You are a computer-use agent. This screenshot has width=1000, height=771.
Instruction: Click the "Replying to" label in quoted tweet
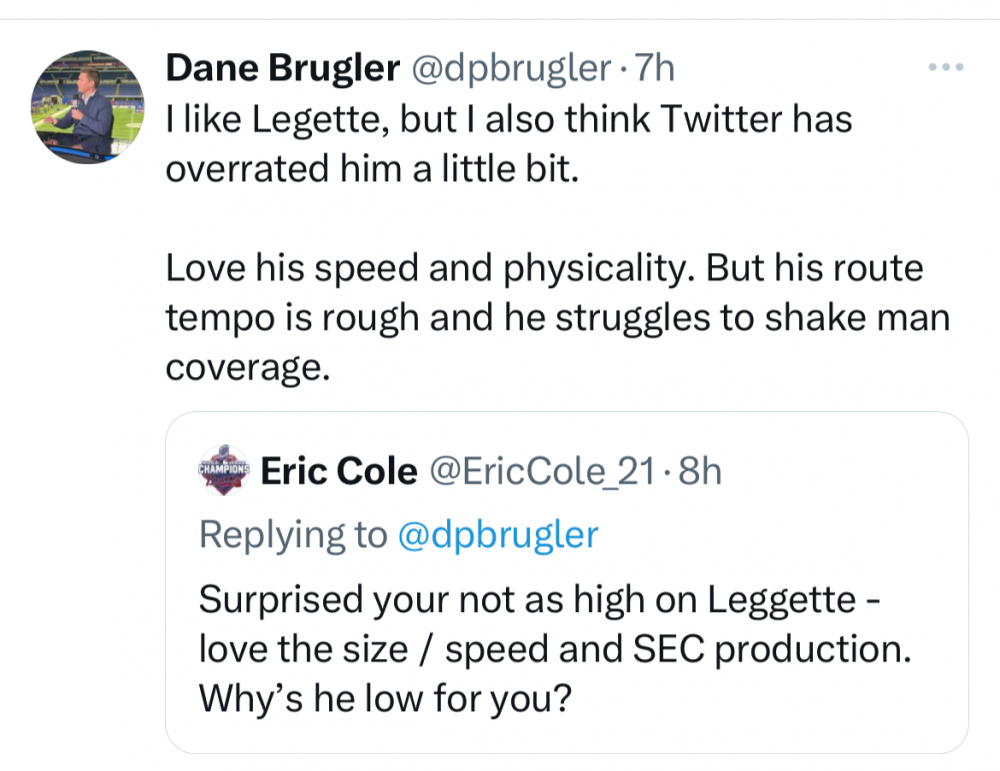pyautogui.click(x=293, y=535)
